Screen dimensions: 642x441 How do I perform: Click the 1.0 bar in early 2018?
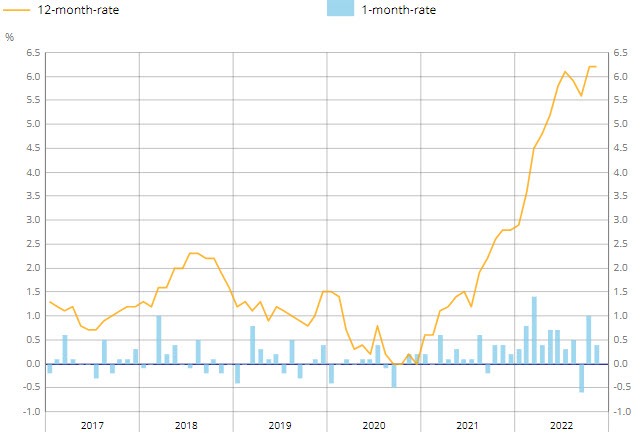click(x=159, y=339)
